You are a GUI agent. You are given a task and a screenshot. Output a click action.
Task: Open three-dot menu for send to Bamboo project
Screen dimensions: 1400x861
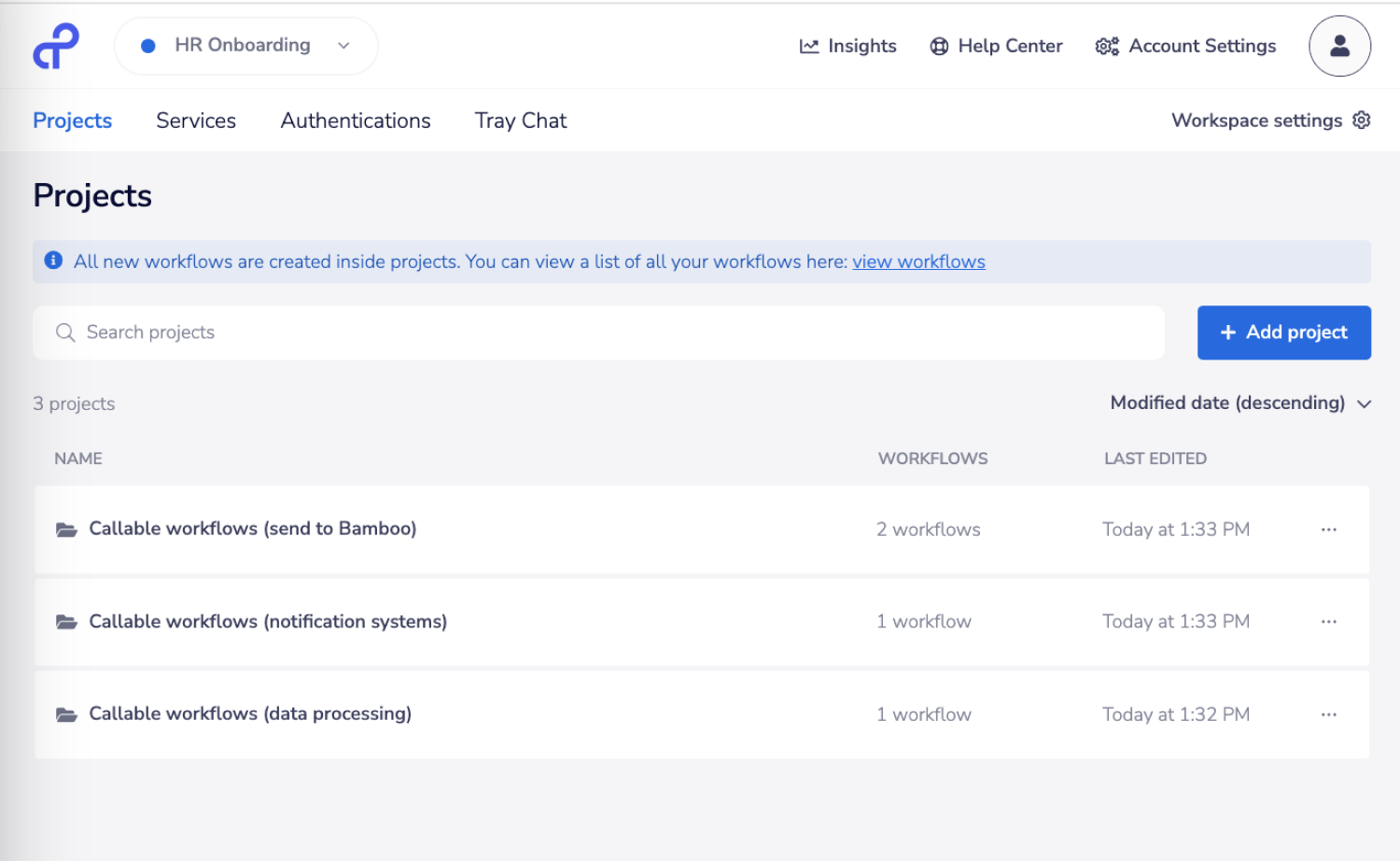pyautogui.click(x=1328, y=529)
